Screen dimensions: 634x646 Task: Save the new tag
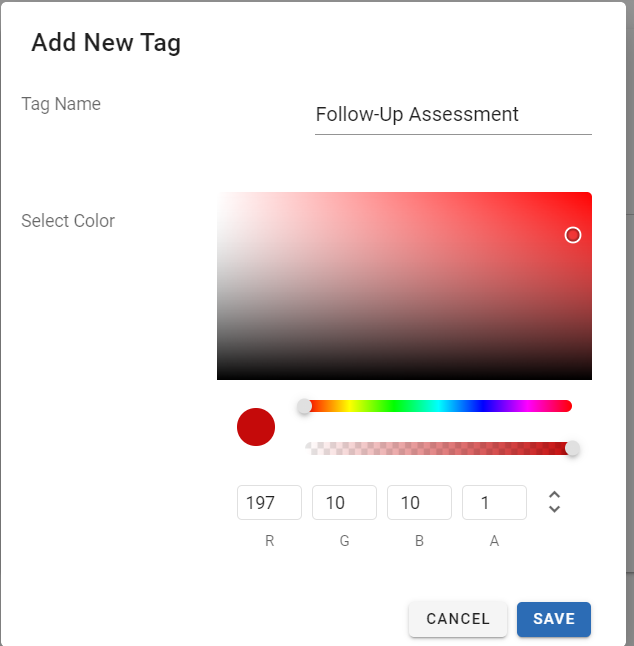[x=554, y=619]
